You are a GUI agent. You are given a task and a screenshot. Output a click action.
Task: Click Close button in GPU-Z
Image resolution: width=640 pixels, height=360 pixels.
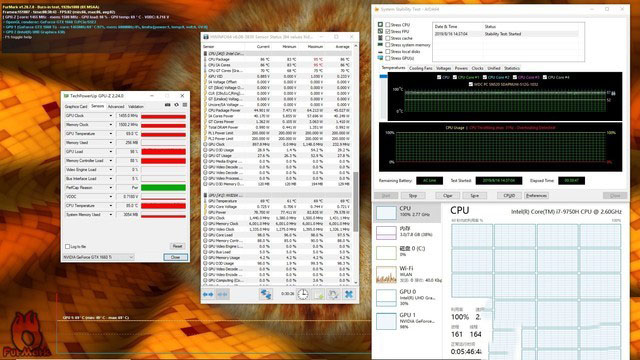coord(176,257)
